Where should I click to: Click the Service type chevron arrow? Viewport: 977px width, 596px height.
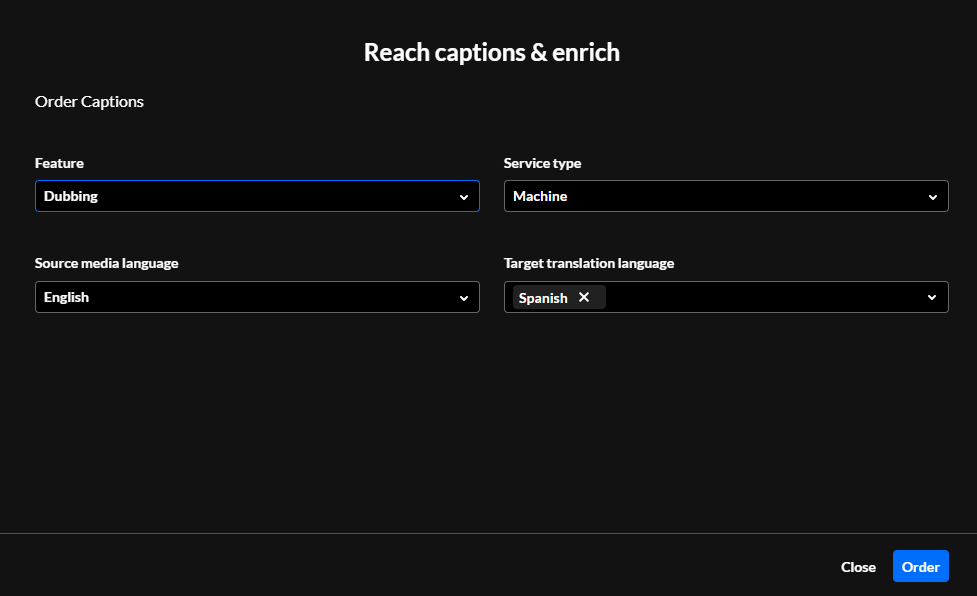932,197
